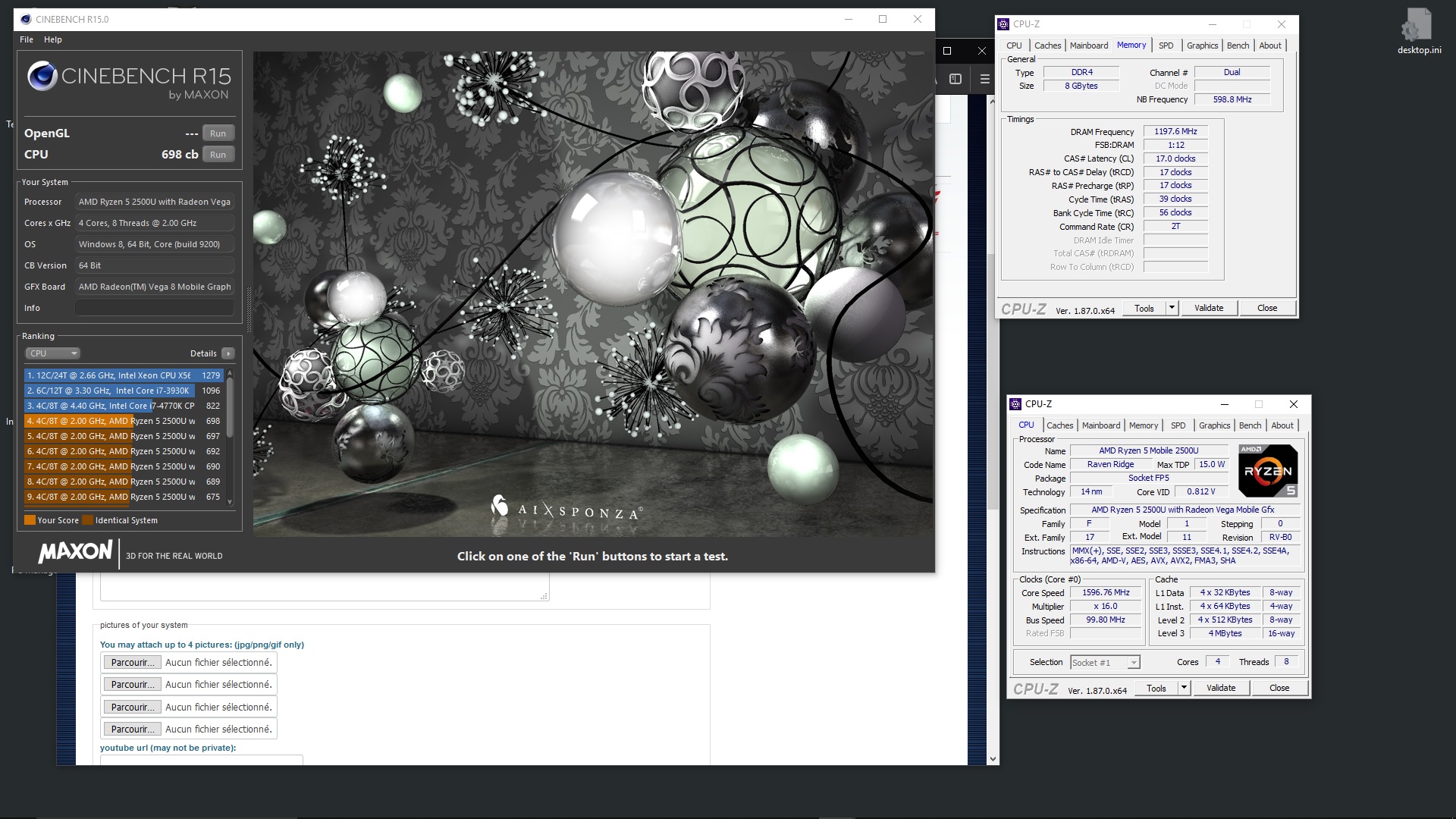The height and width of the screenshot is (819, 1456).
Task: Click the DRAM Frequency value 1197.6 MHz
Action: click(1175, 132)
